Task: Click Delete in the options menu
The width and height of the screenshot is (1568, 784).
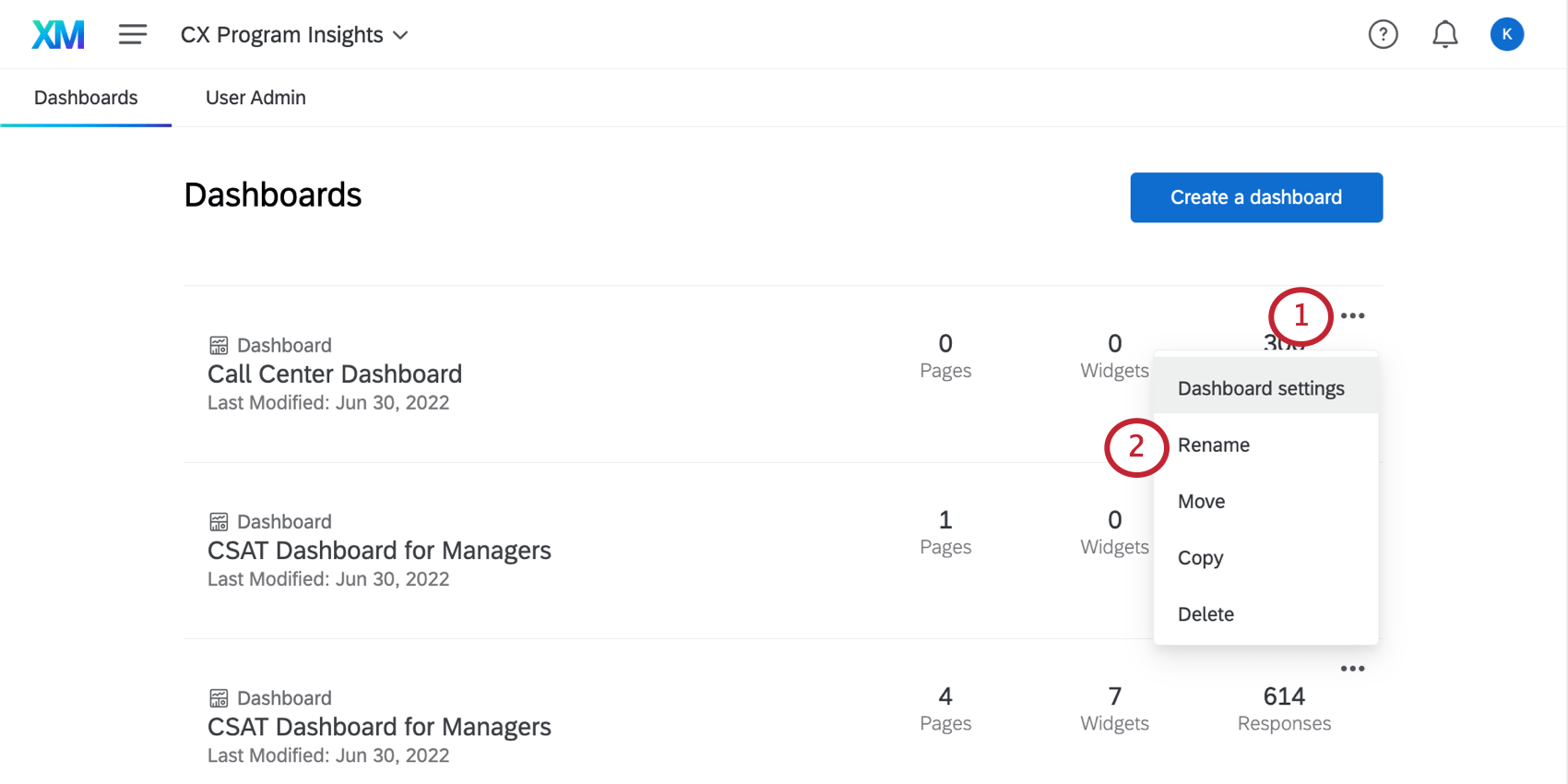Action: [1206, 614]
